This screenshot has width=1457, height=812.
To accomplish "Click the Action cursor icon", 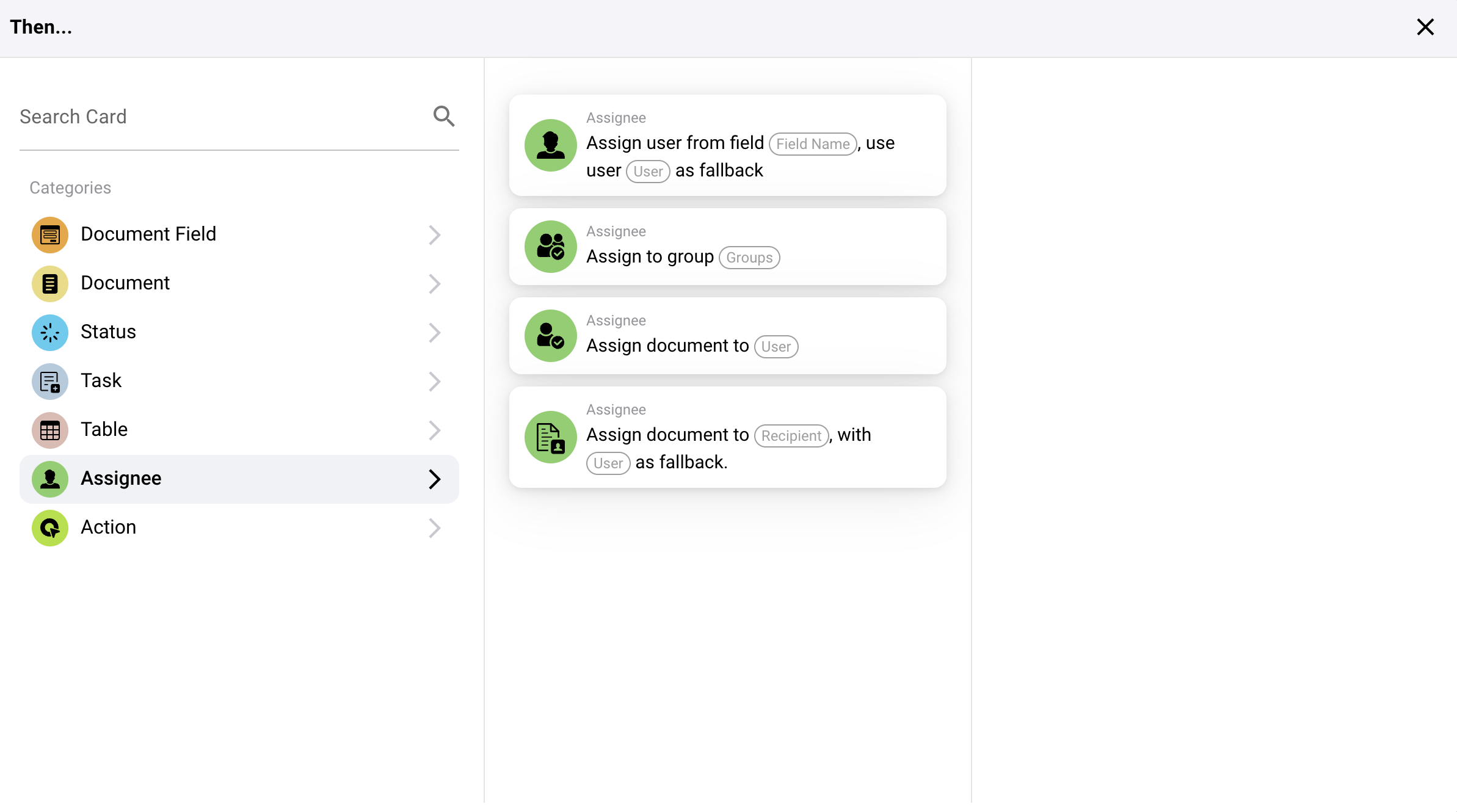I will coord(50,527).
